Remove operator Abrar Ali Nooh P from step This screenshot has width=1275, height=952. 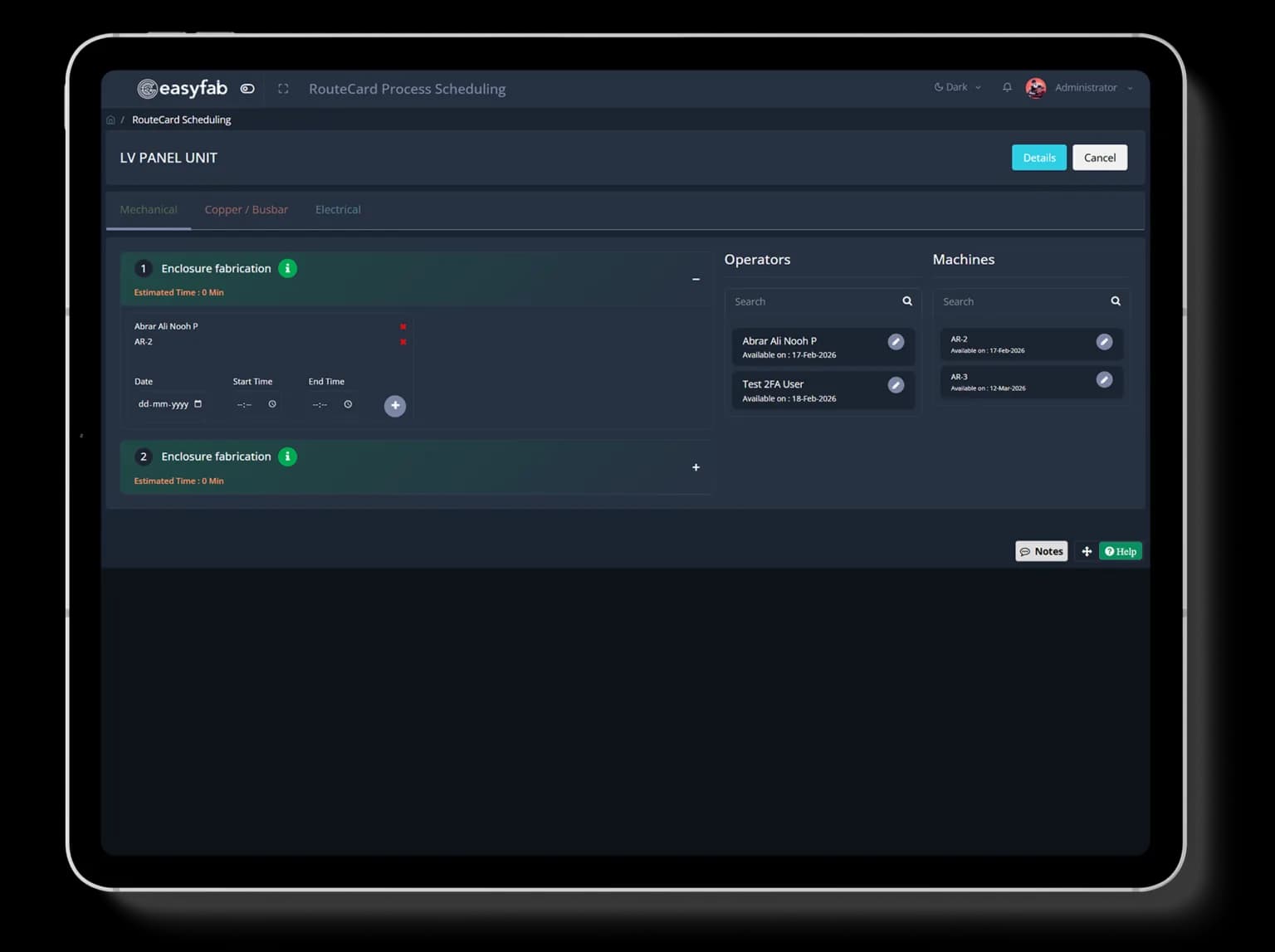pyautogui.click(x=403, y=327)
